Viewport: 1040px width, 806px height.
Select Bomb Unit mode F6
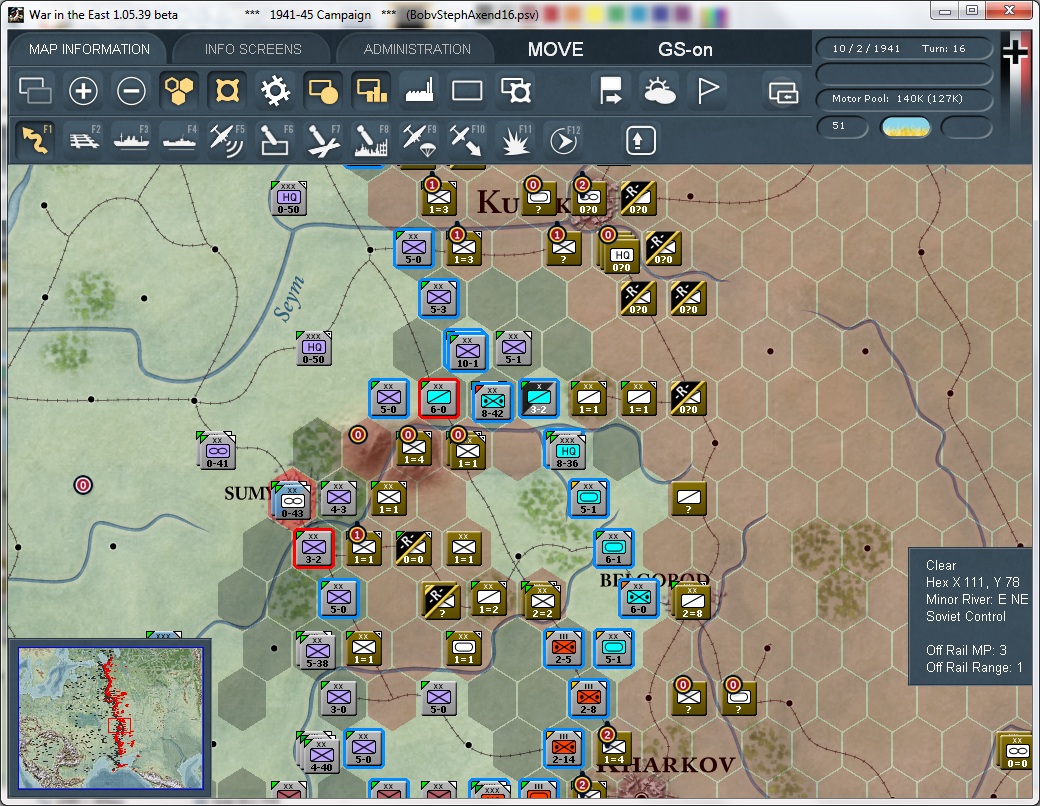click(x=275, y=139)
